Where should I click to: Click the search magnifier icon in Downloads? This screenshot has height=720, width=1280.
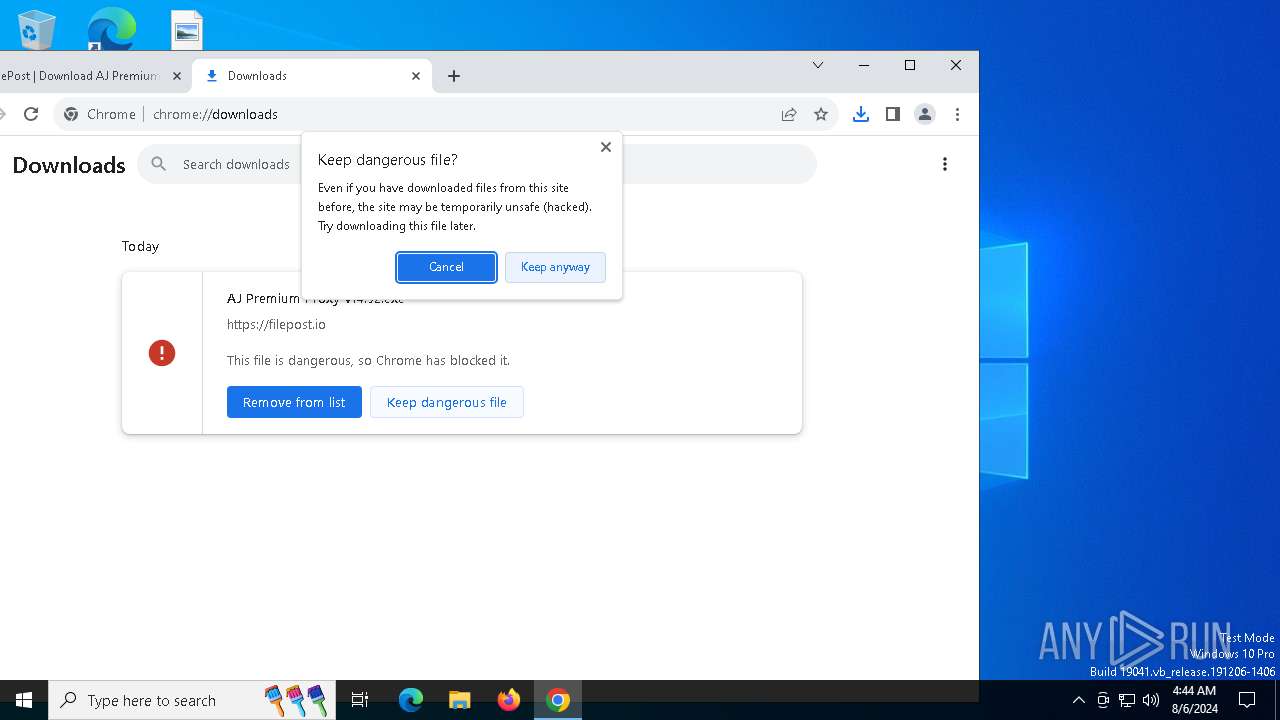158,164
